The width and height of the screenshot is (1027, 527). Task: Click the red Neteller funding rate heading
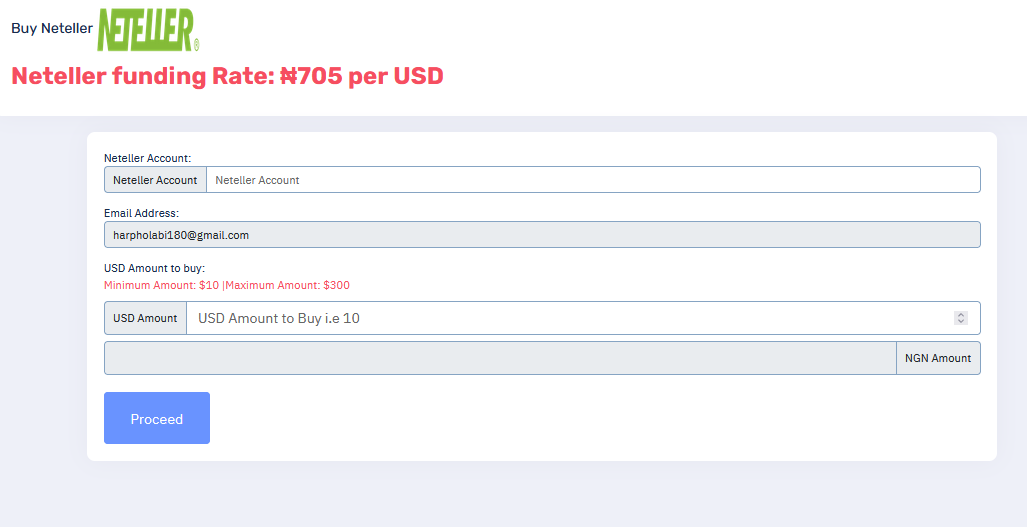point(227,76)
